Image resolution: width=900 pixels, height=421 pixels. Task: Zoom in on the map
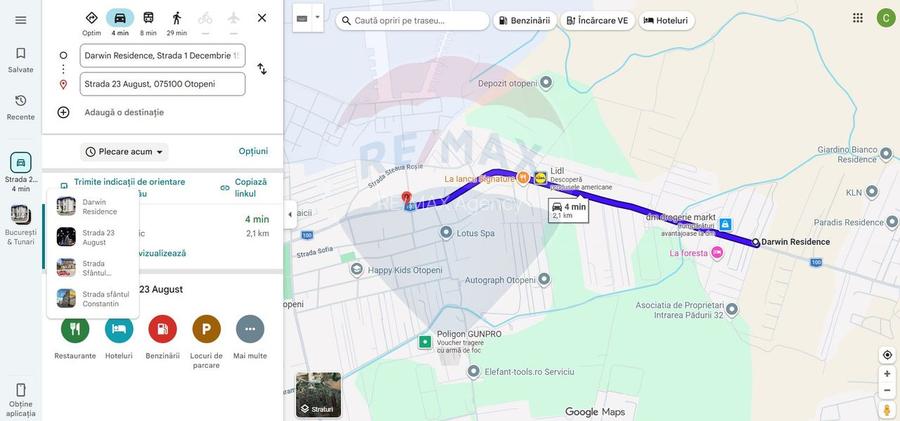887,374
